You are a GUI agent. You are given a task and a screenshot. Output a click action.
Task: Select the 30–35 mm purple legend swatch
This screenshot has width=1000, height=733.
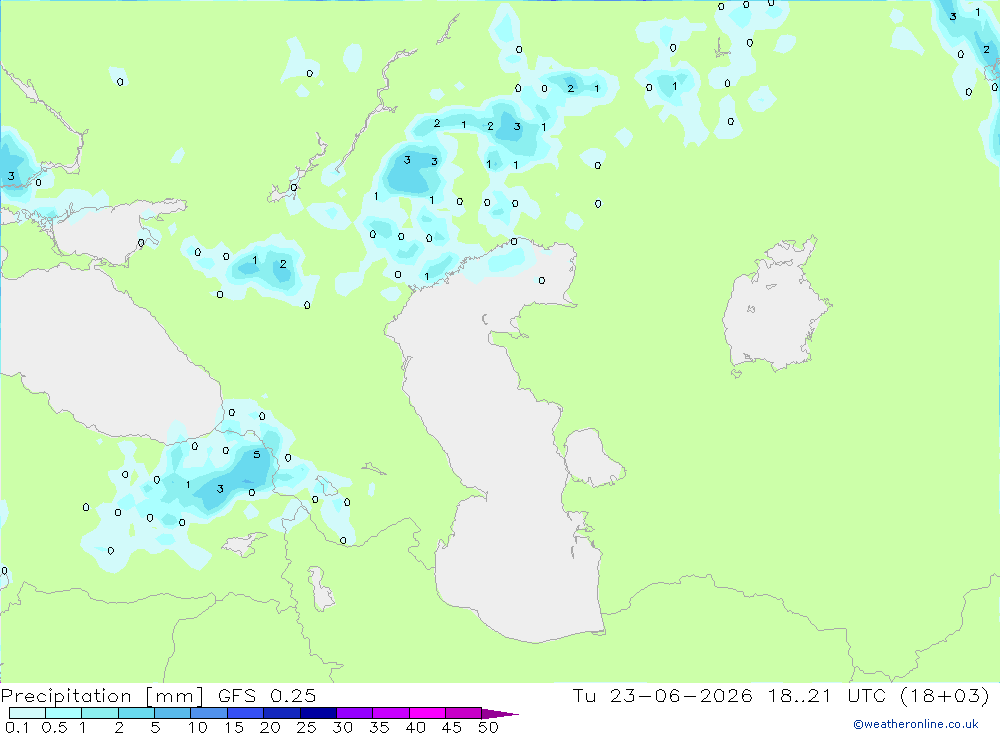[355, 713]
